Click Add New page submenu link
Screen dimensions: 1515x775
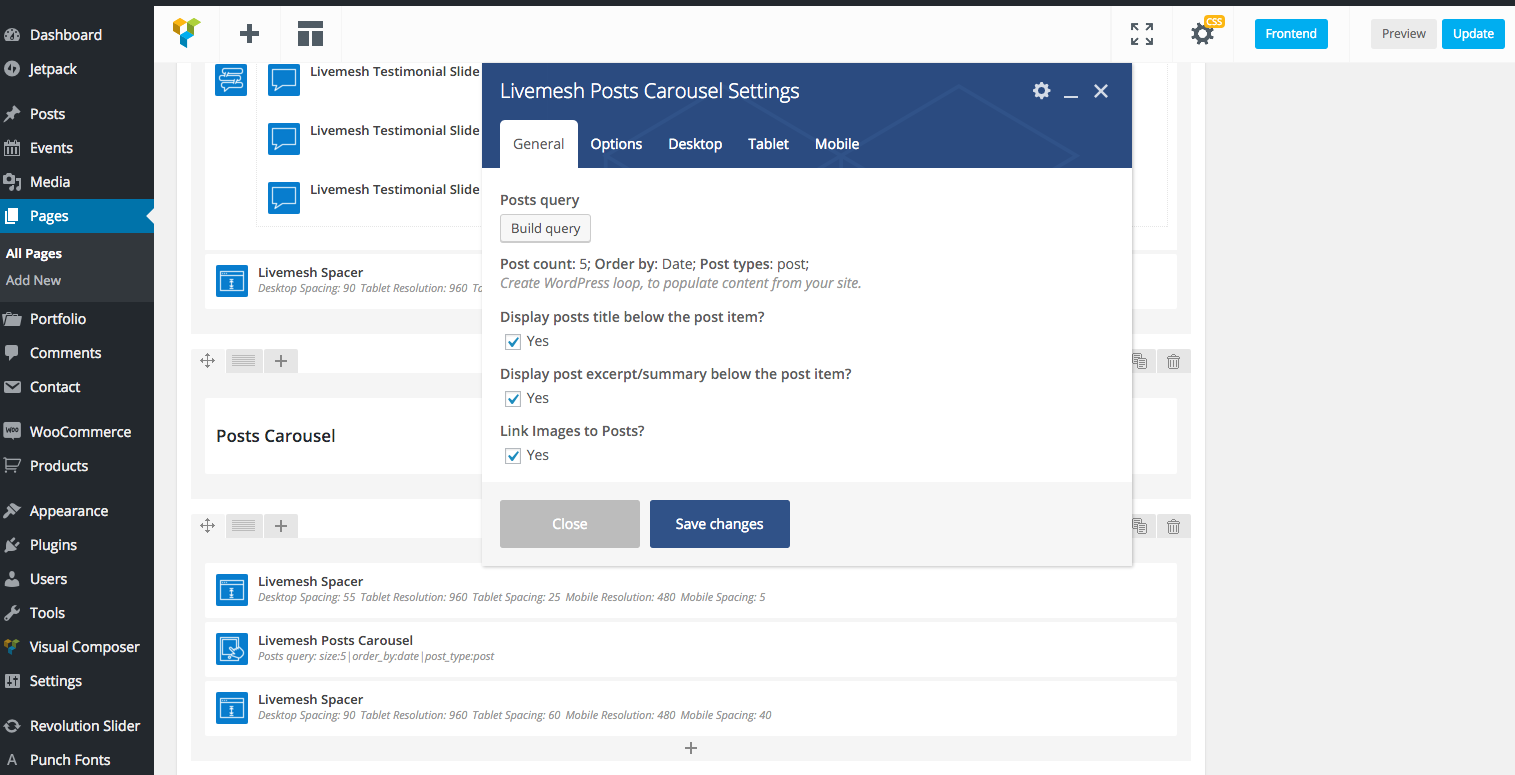coord(34,281)
